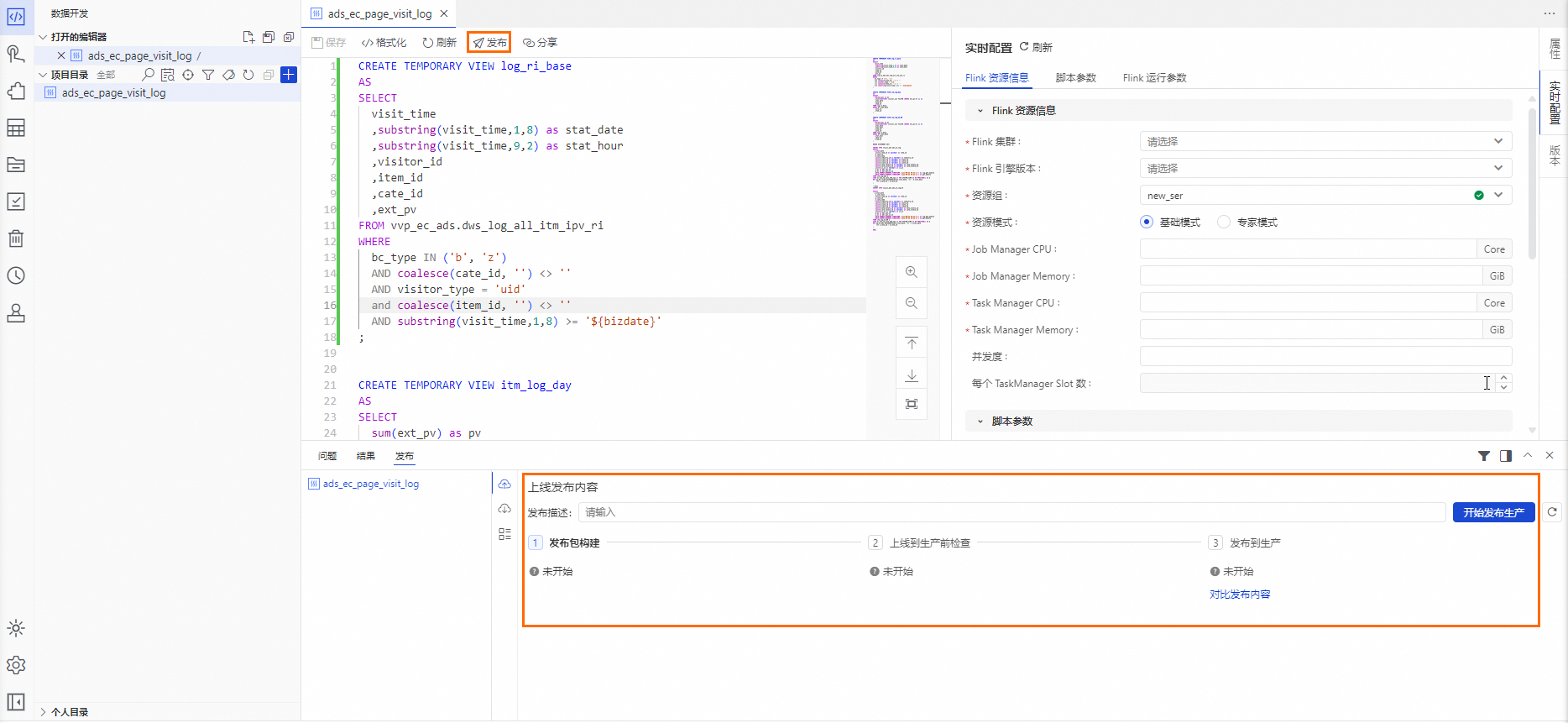Collapse the 脚本参数 section header
The height and width of the screenshot is (723, 1568).
coord(1239,421)
